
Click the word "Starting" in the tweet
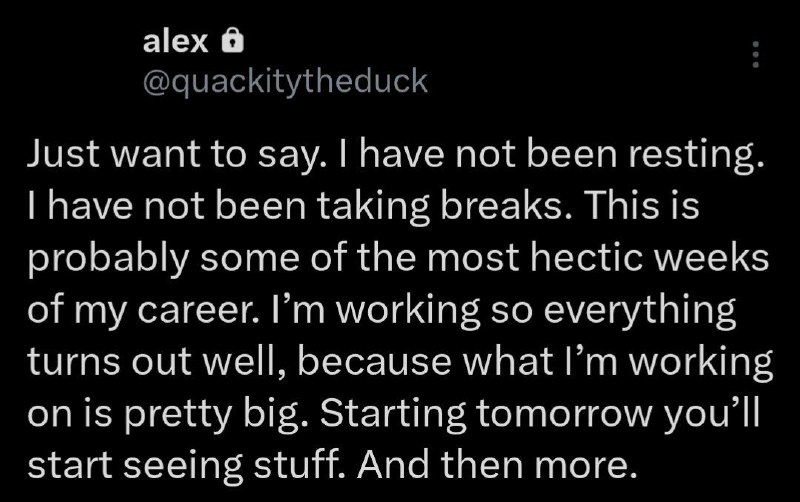tap(393, 414)
